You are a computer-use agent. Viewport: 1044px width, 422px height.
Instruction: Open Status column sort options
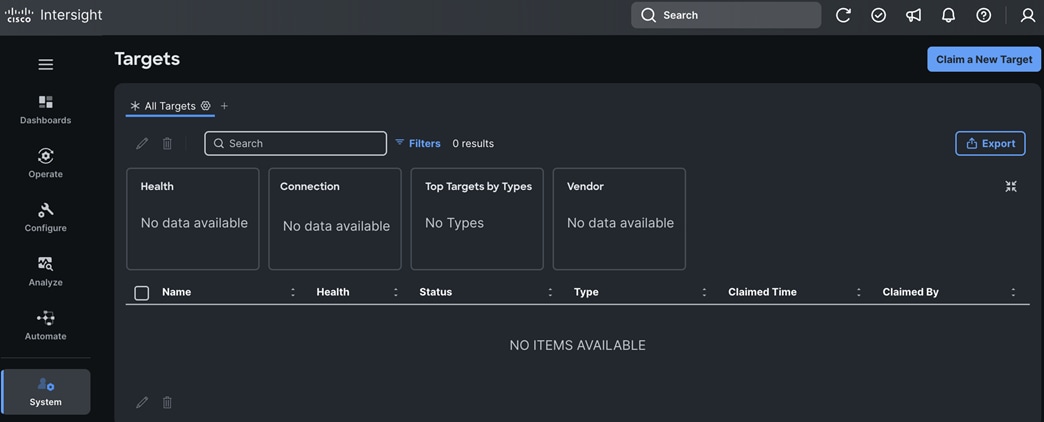pos(550,292)
